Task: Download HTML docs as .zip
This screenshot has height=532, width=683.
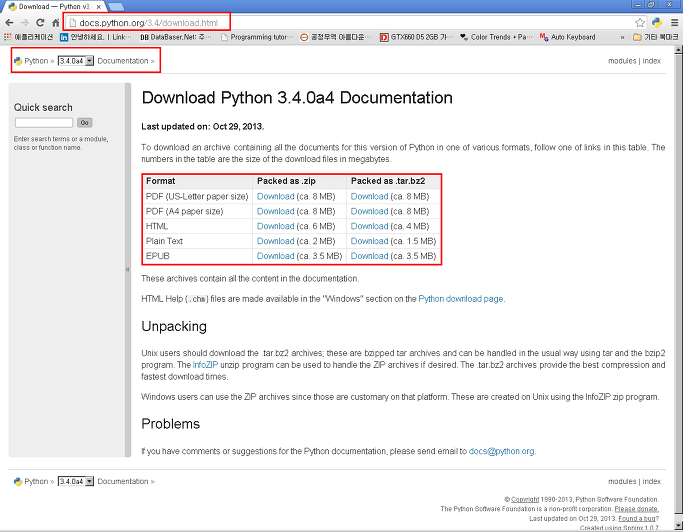Action: (x=275, y=226)
